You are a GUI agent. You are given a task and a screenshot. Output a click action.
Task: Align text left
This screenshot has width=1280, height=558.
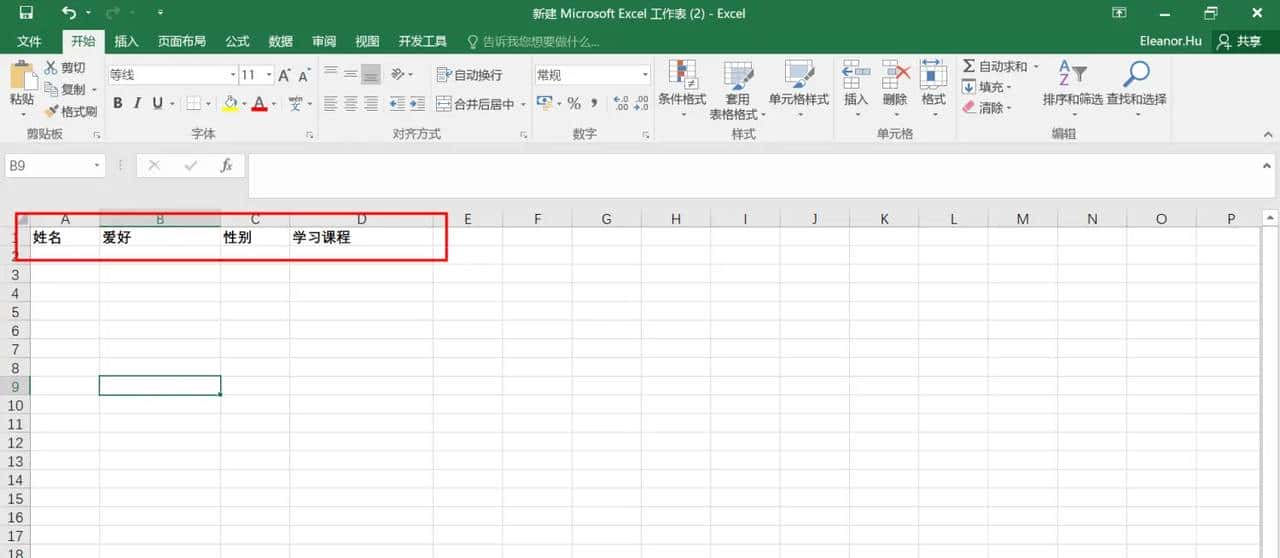click(331, 103)
